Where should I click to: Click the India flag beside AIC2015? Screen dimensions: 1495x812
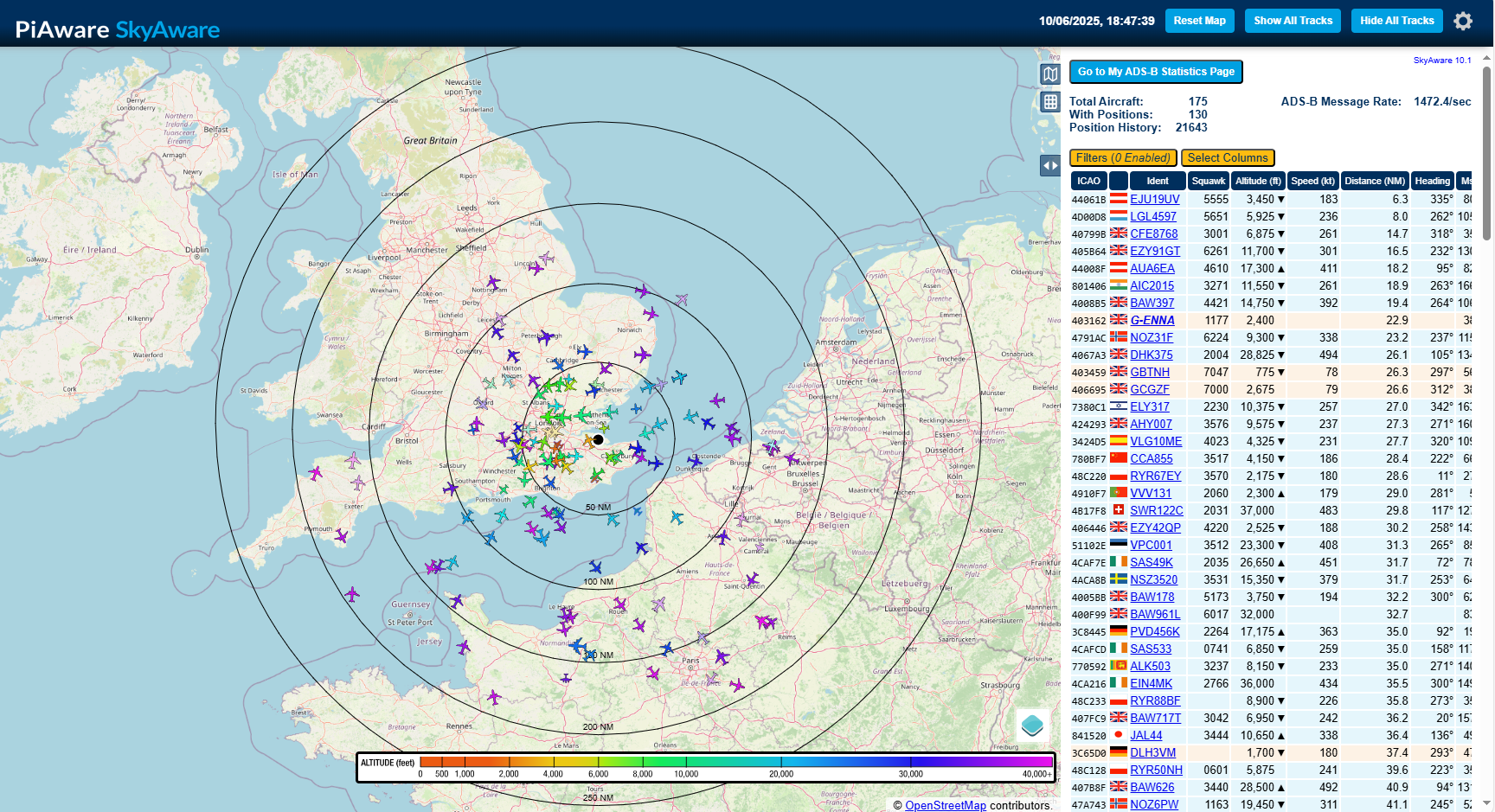point(1119,285)
